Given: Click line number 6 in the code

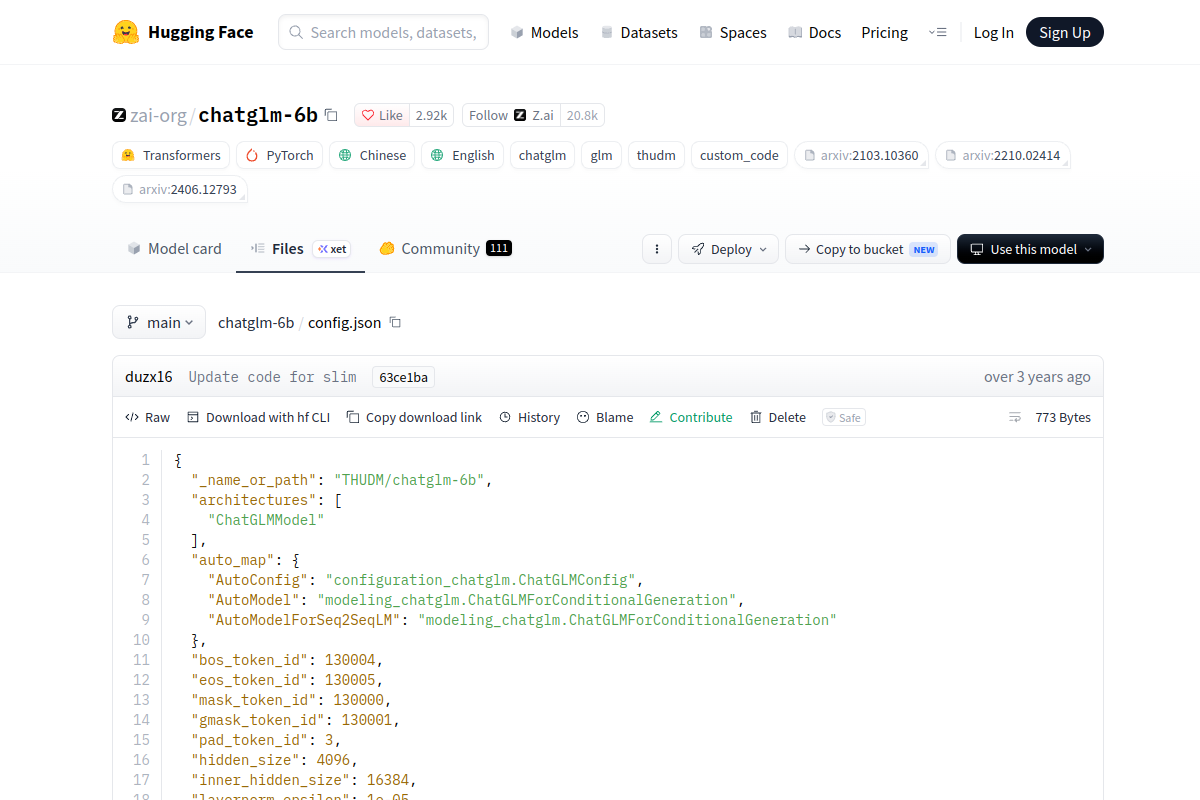Looking at the screenshot, I should (145, 560).
